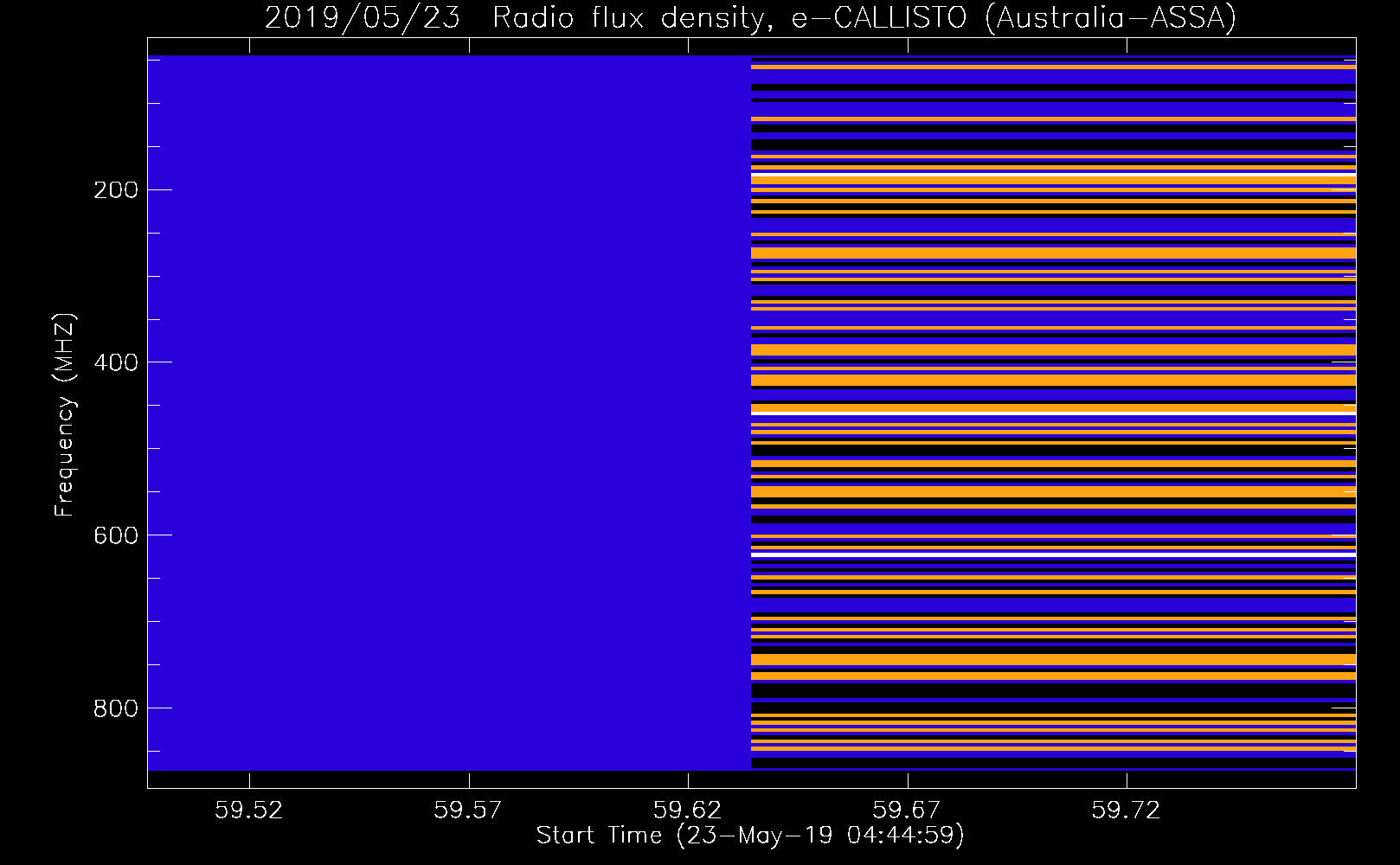Click the 59.67 time tick label
This screenshot has height=865, width=1400.
tap(906, 811)
